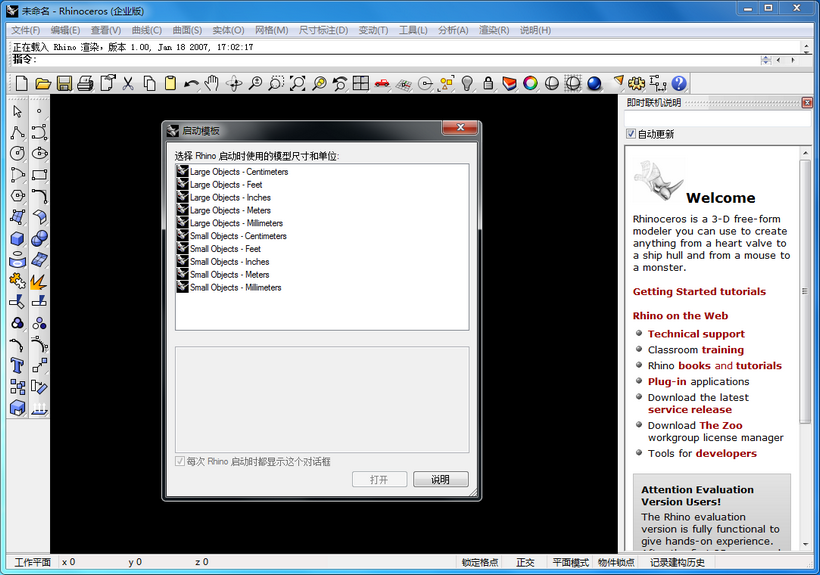Toggle 锁定格点 in status bar
820x575 pixels.
(x=480, y=562)
